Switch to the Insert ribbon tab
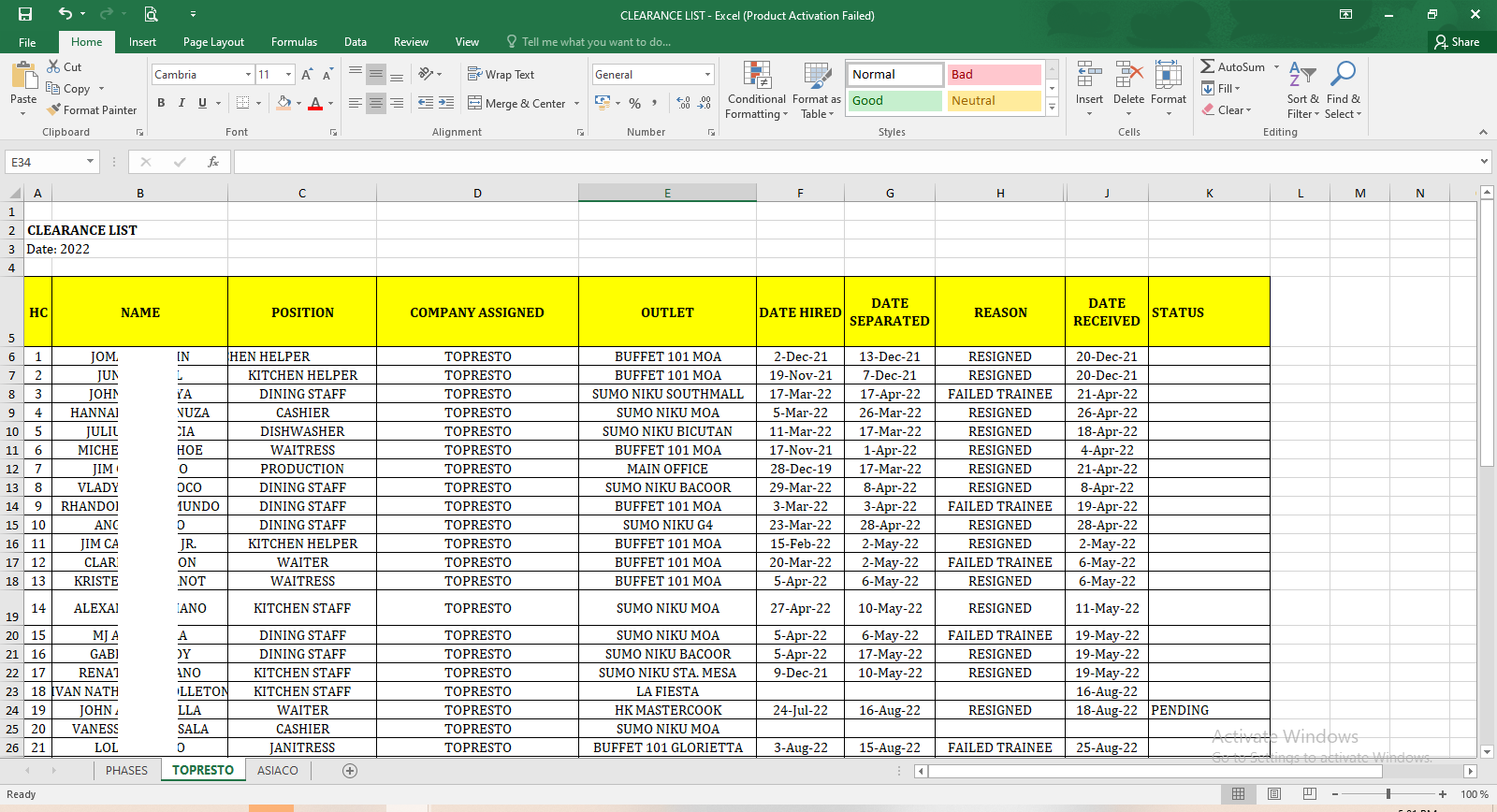Viewport: 1497px width, 812px height. (142, 42)
